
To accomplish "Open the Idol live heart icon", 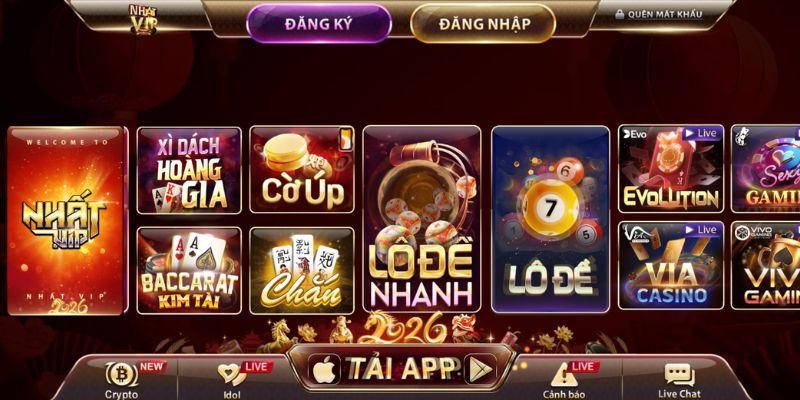I will tap(232, 374).
